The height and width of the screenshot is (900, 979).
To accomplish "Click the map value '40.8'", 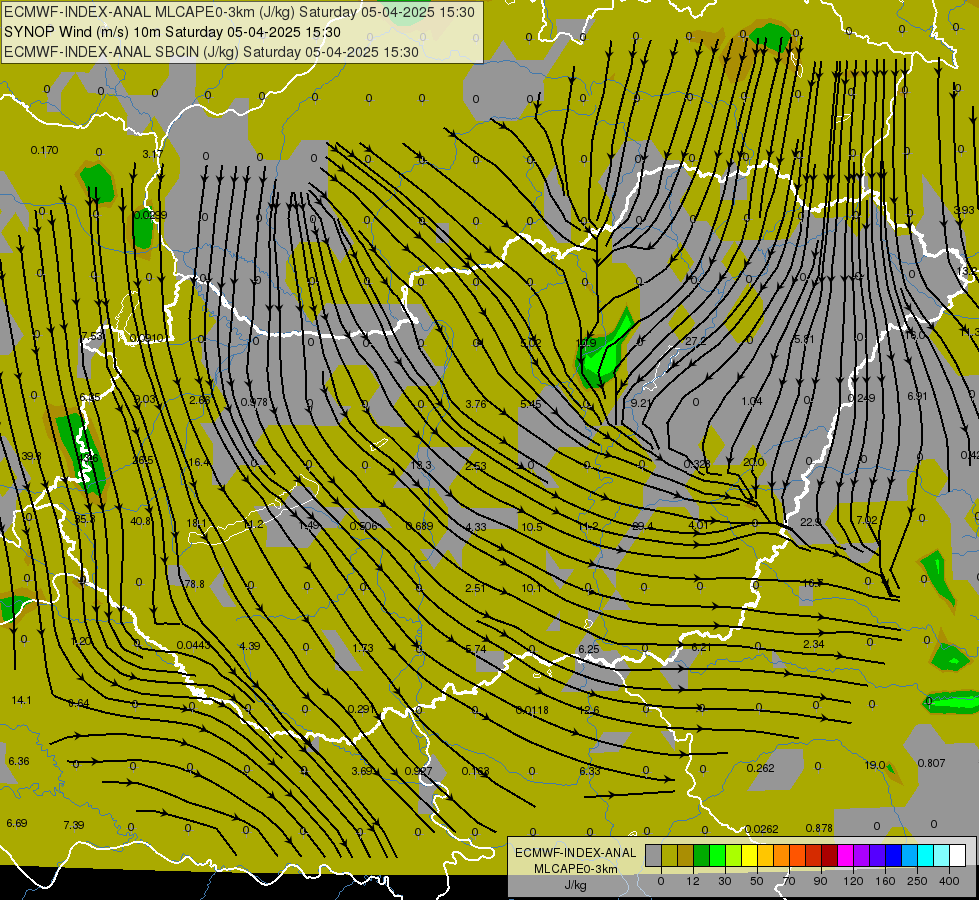I will (140, 521).
